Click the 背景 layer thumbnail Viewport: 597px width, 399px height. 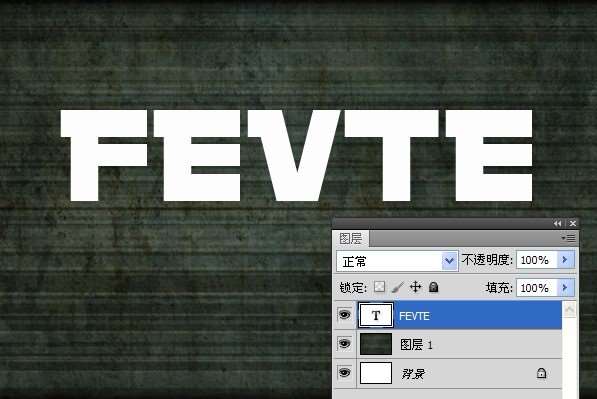tap(376, 373)
